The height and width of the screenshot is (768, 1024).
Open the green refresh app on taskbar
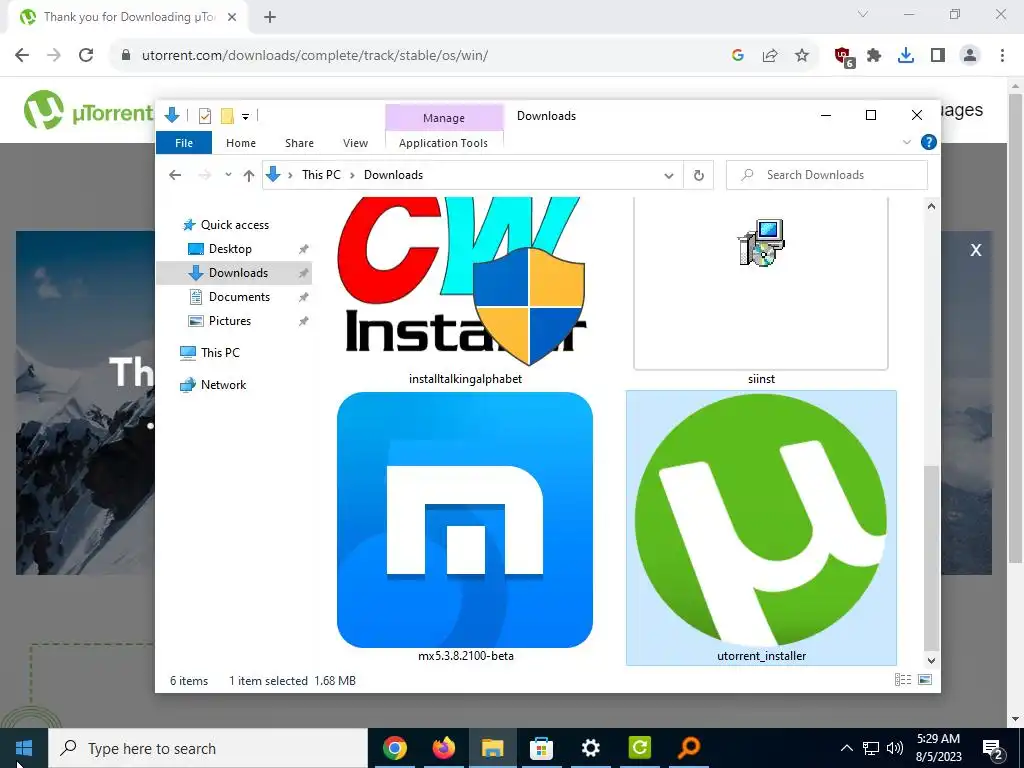tap(639, 748)
